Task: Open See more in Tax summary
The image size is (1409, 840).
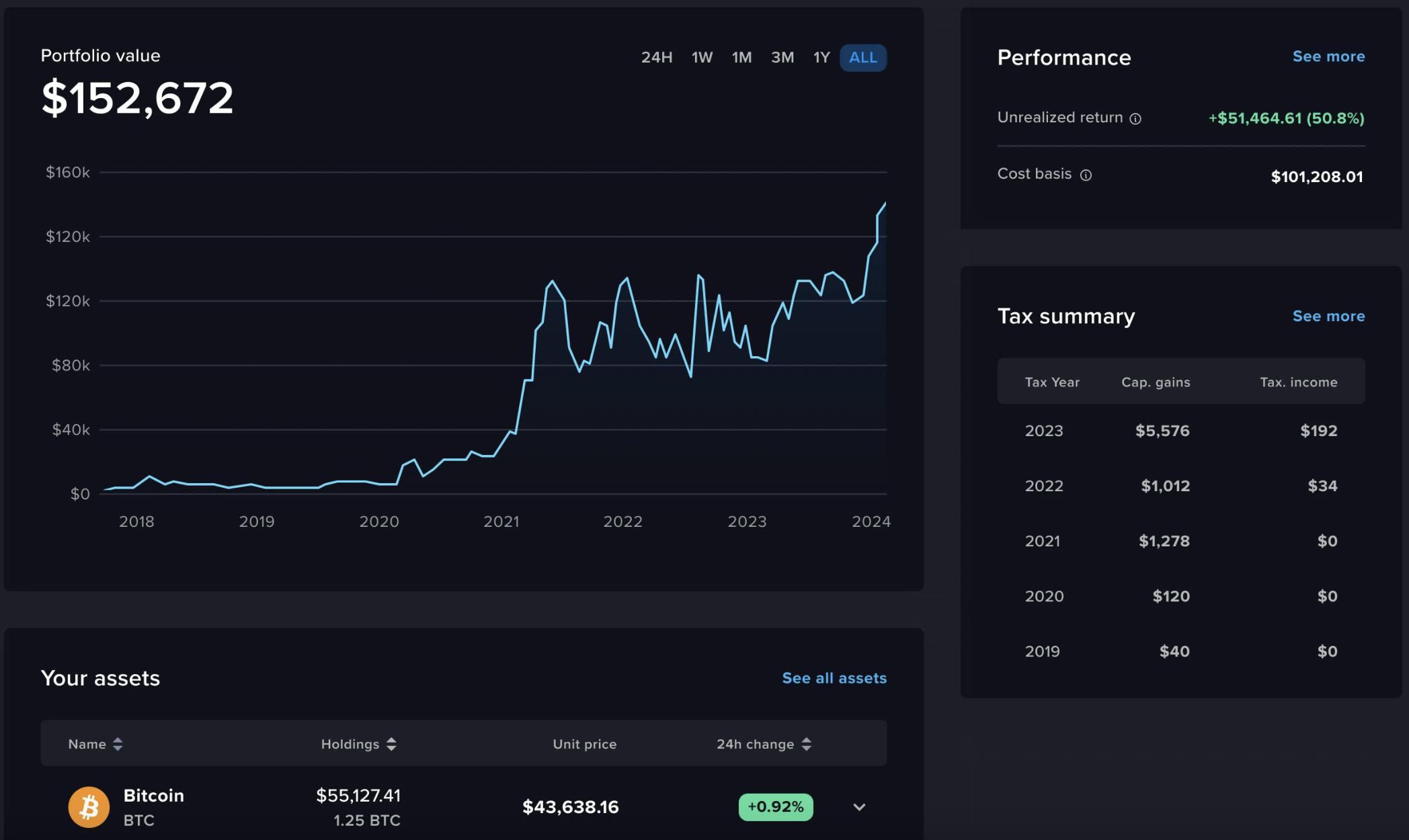Action: (x=1328, y=316)
